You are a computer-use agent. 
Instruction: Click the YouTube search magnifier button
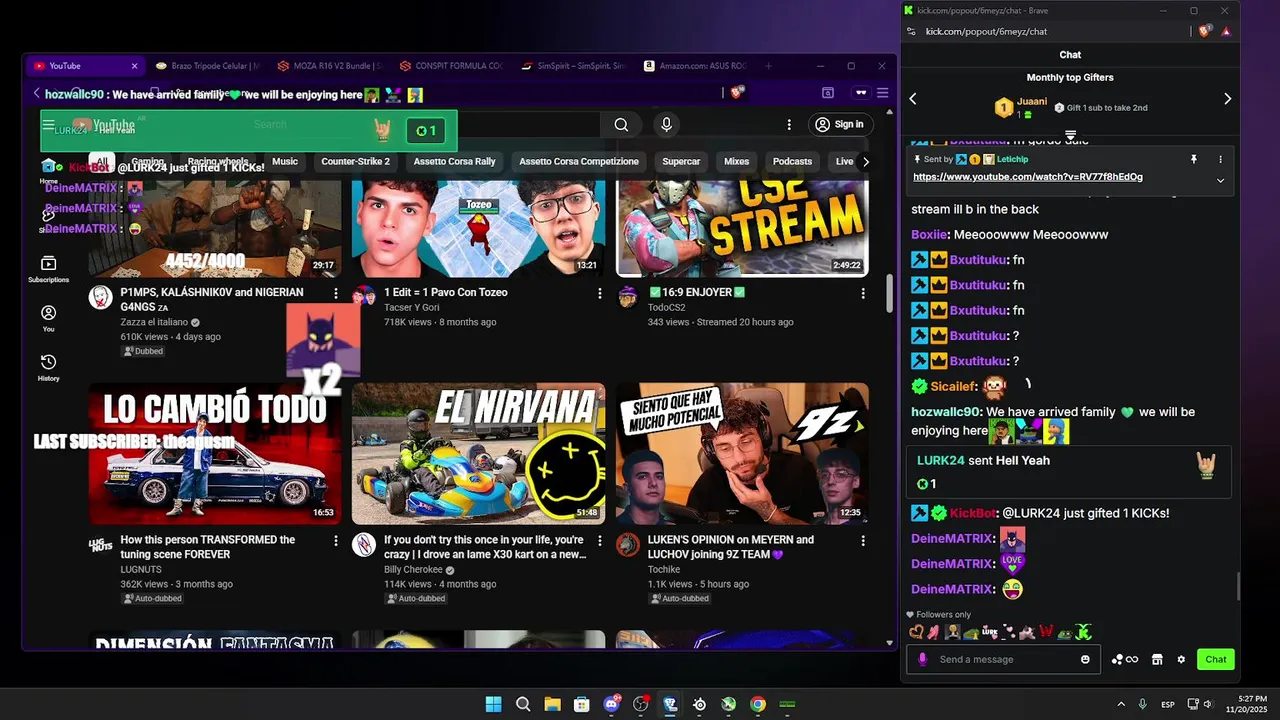coord(621,125)
